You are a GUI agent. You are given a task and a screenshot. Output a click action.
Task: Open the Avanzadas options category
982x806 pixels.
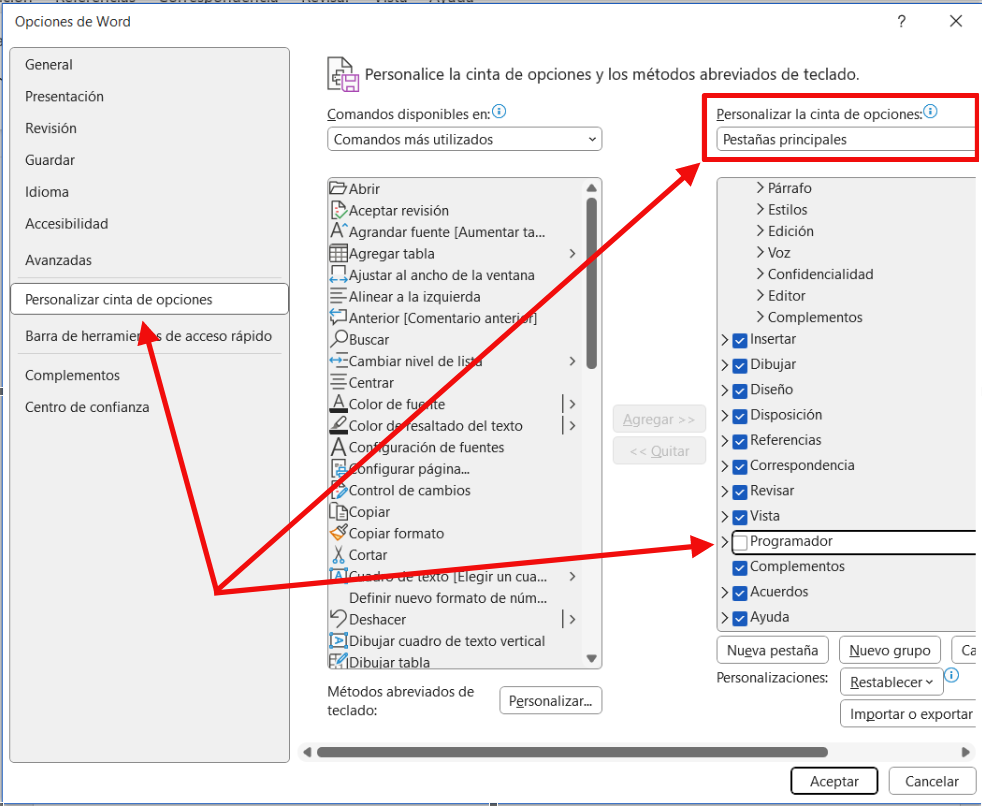pyautogui.click(x=58, y=260)
